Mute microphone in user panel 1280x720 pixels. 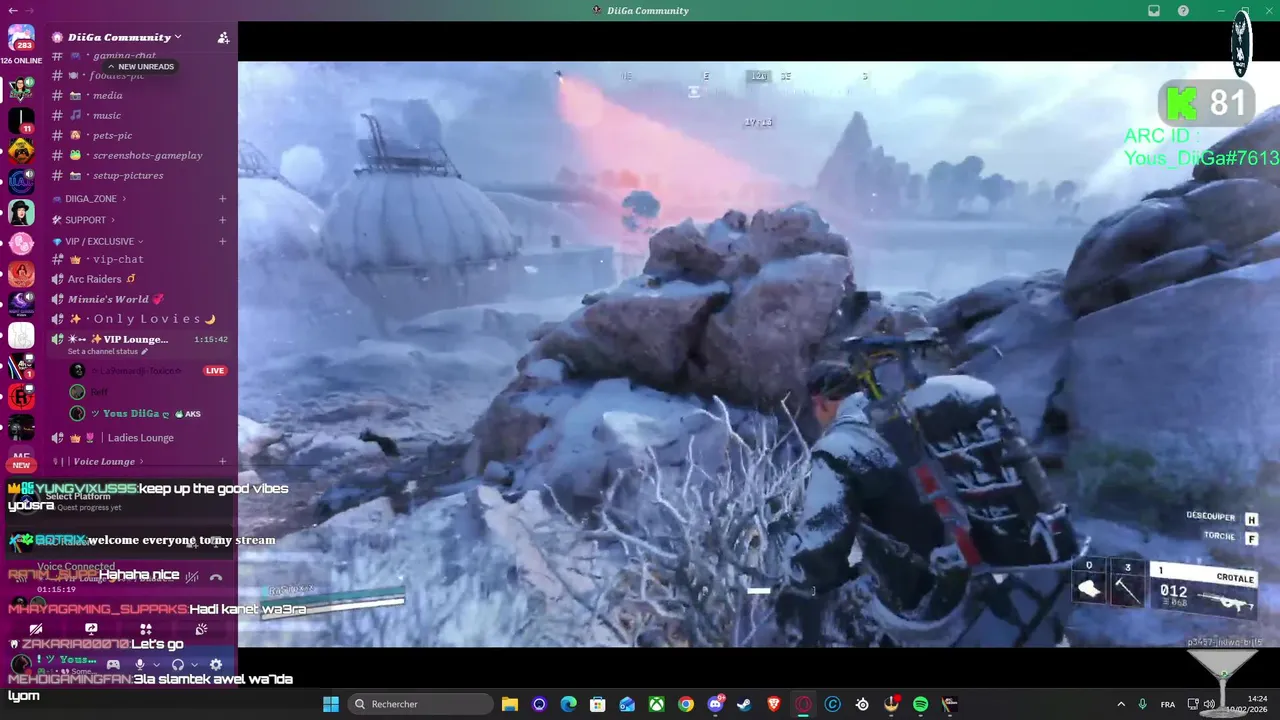140,664
